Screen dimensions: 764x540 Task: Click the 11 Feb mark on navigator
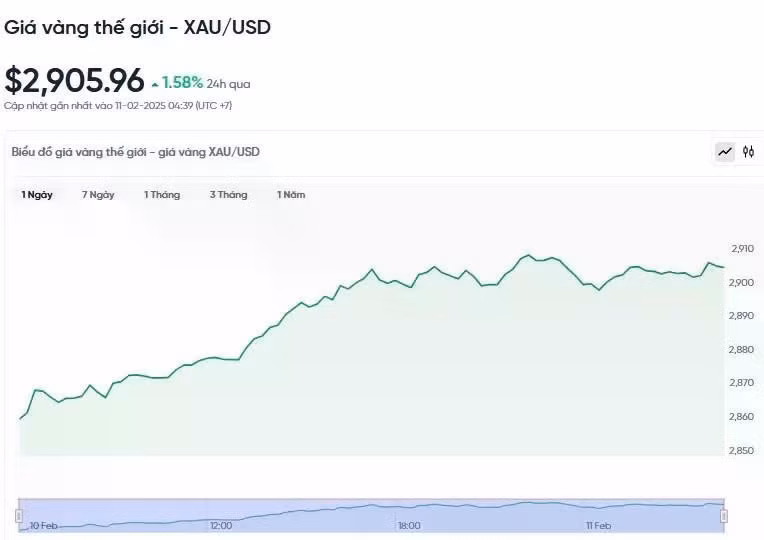tap(600, 525)
